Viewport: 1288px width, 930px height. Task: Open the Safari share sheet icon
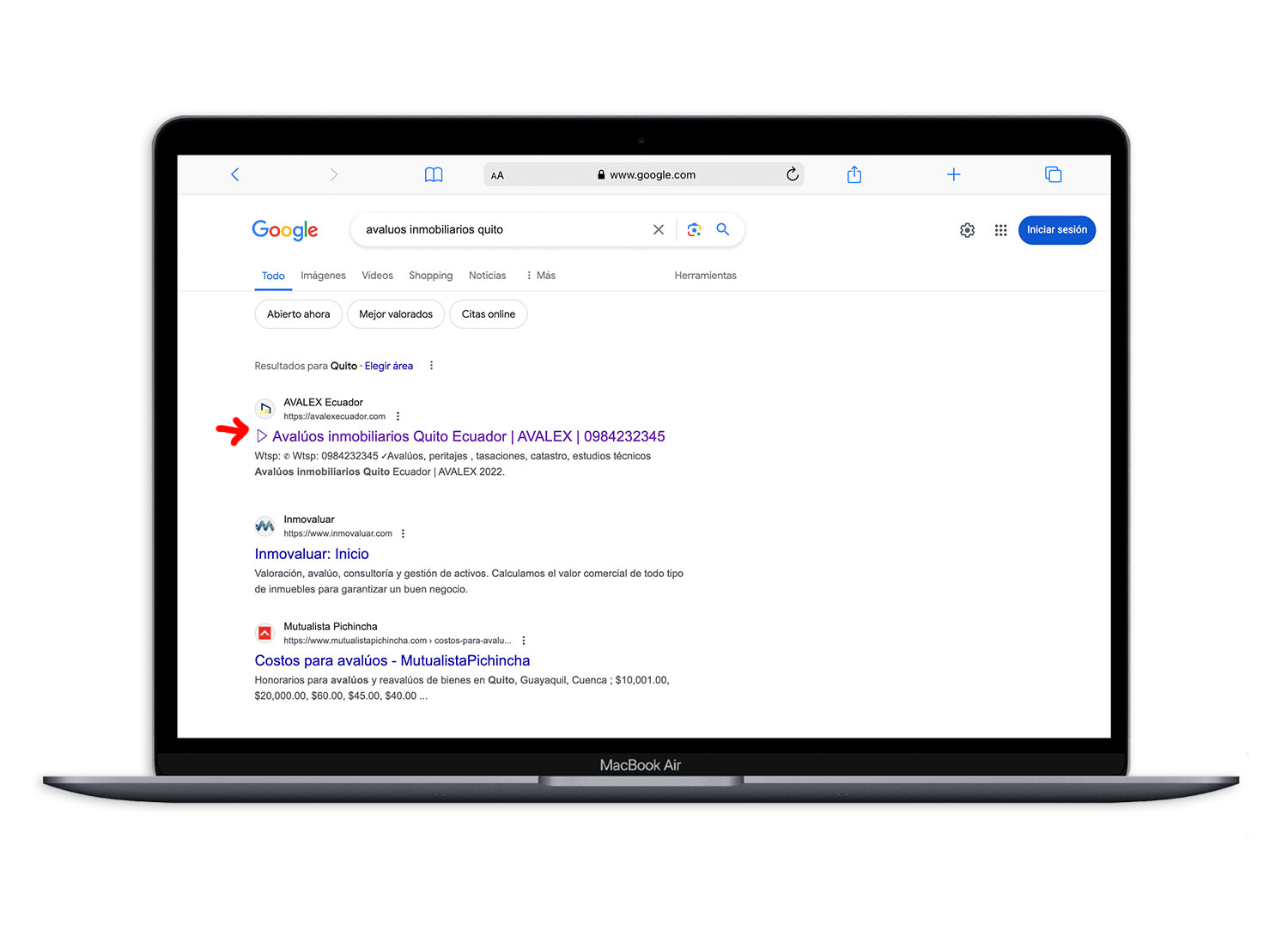(854, 174)
